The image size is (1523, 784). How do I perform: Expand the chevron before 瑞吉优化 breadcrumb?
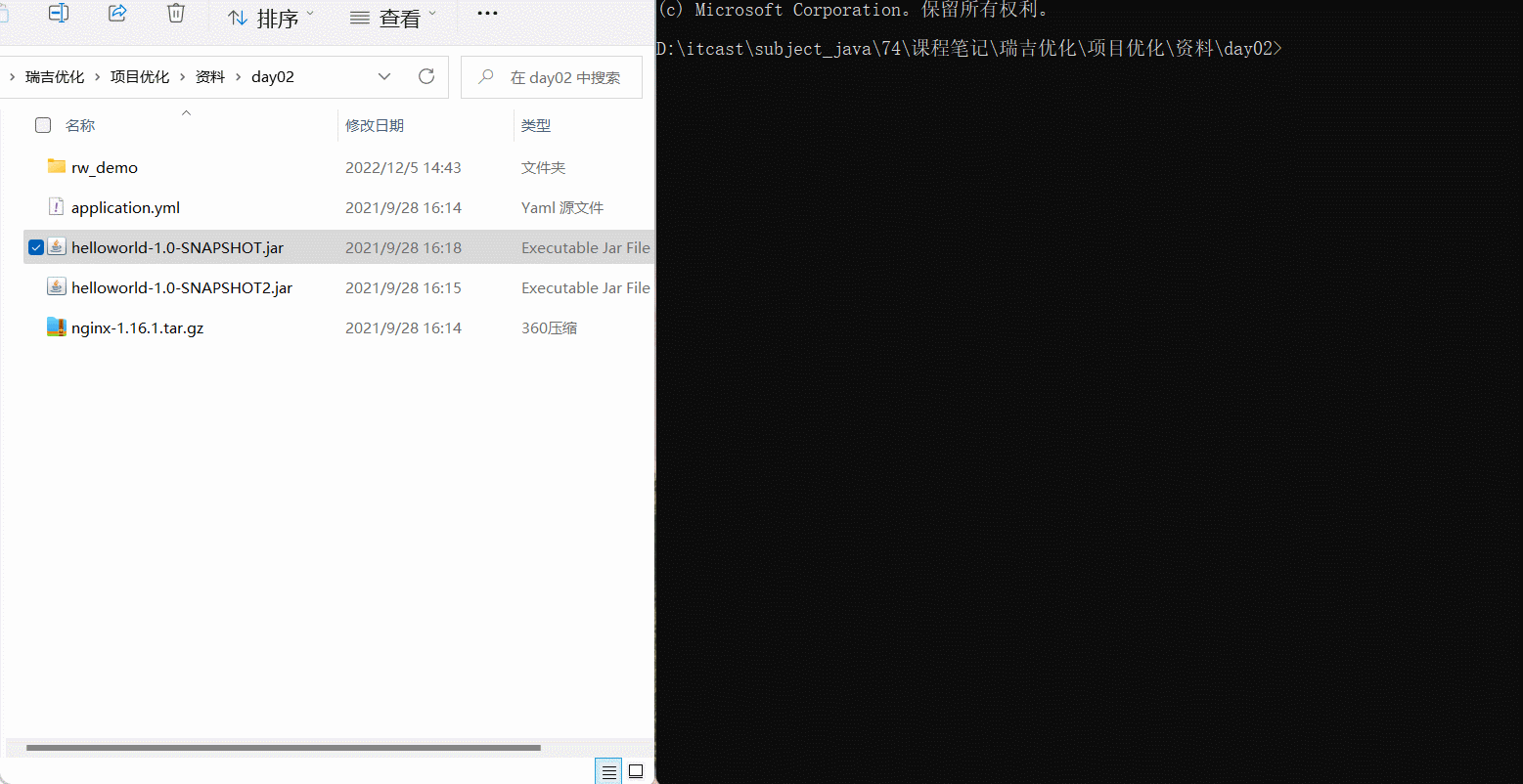[11, 77]
